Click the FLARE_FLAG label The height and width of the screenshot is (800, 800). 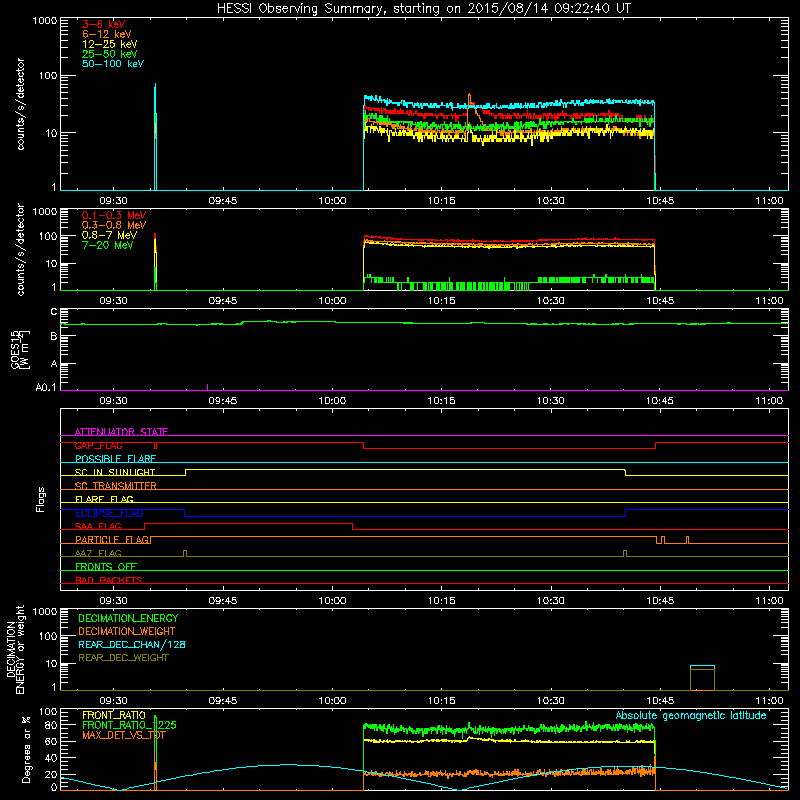[x=104, y=499]
